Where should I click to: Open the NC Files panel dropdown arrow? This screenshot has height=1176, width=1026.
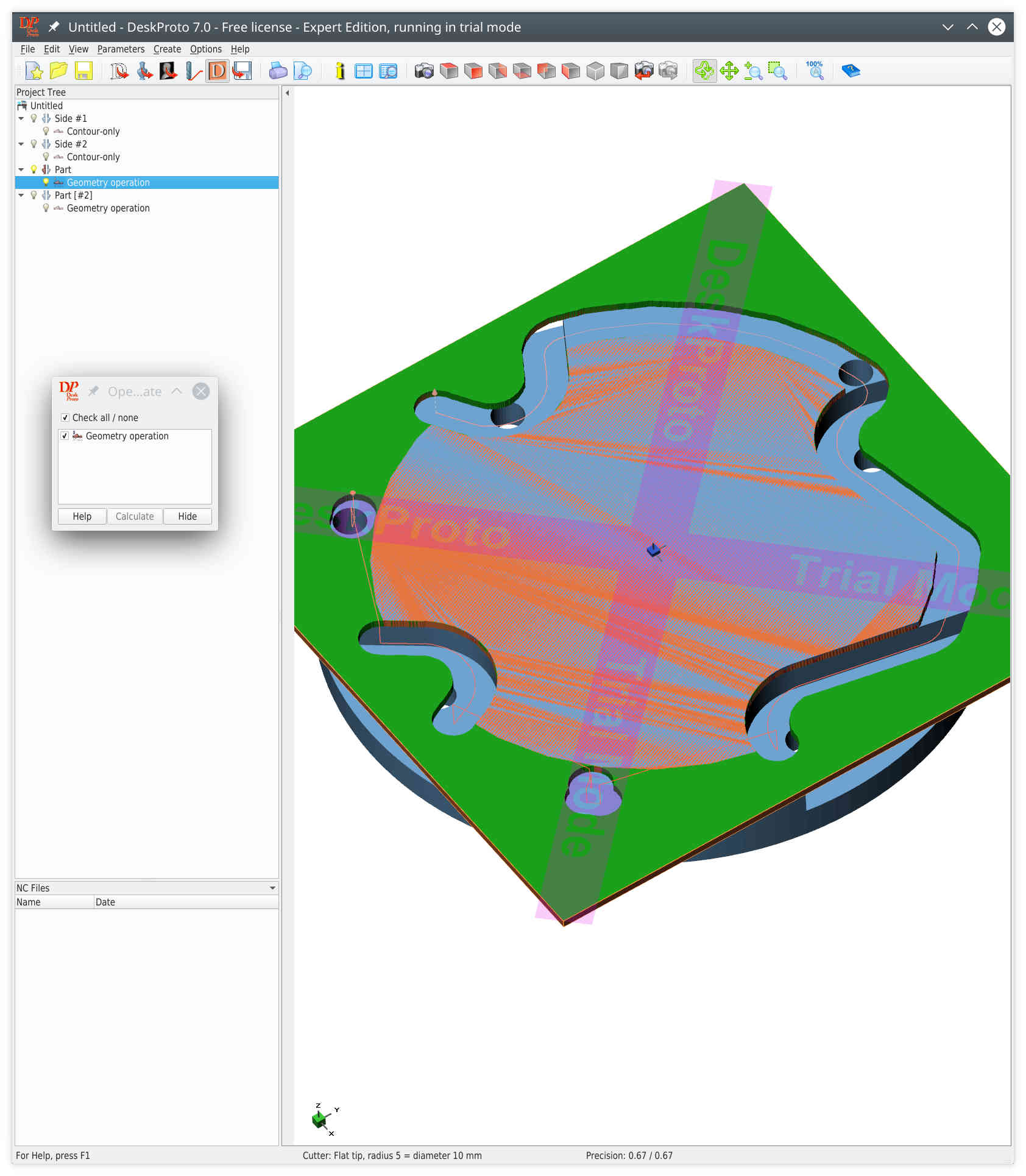coord(272,888)
